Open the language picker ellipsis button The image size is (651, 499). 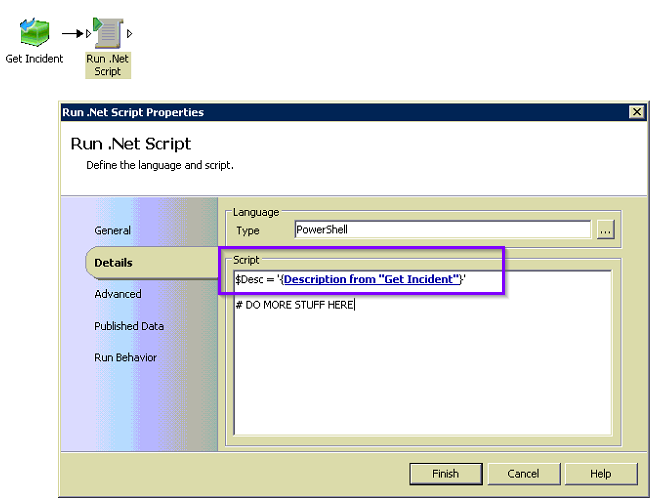tap(605, 230)
